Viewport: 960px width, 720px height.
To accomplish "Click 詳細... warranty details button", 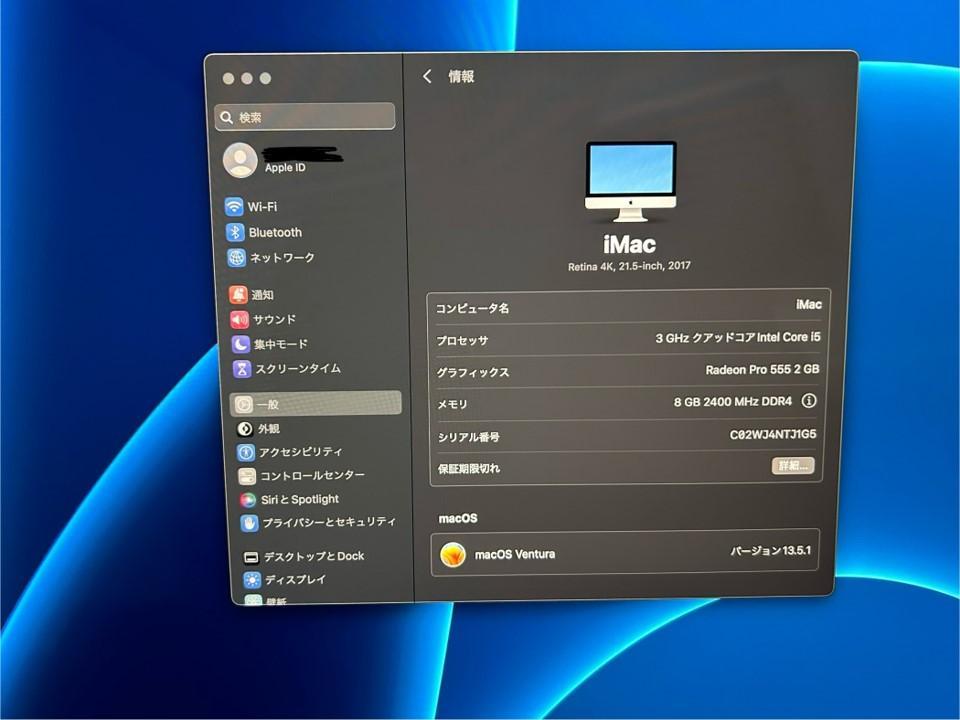I will [x=793, y=466].
